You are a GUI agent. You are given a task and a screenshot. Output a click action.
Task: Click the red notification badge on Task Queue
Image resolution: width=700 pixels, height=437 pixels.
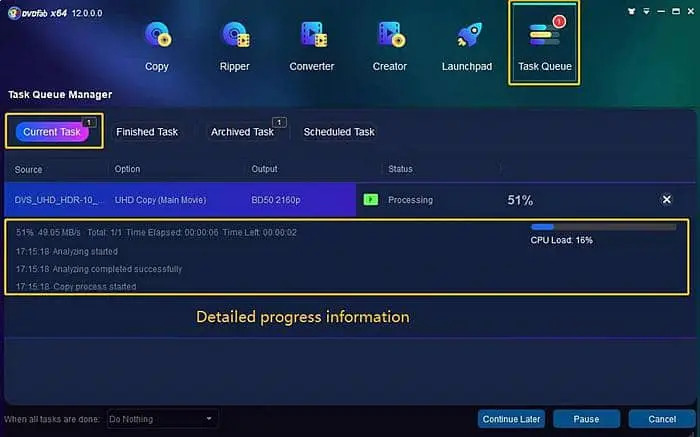tap(558, 21)
